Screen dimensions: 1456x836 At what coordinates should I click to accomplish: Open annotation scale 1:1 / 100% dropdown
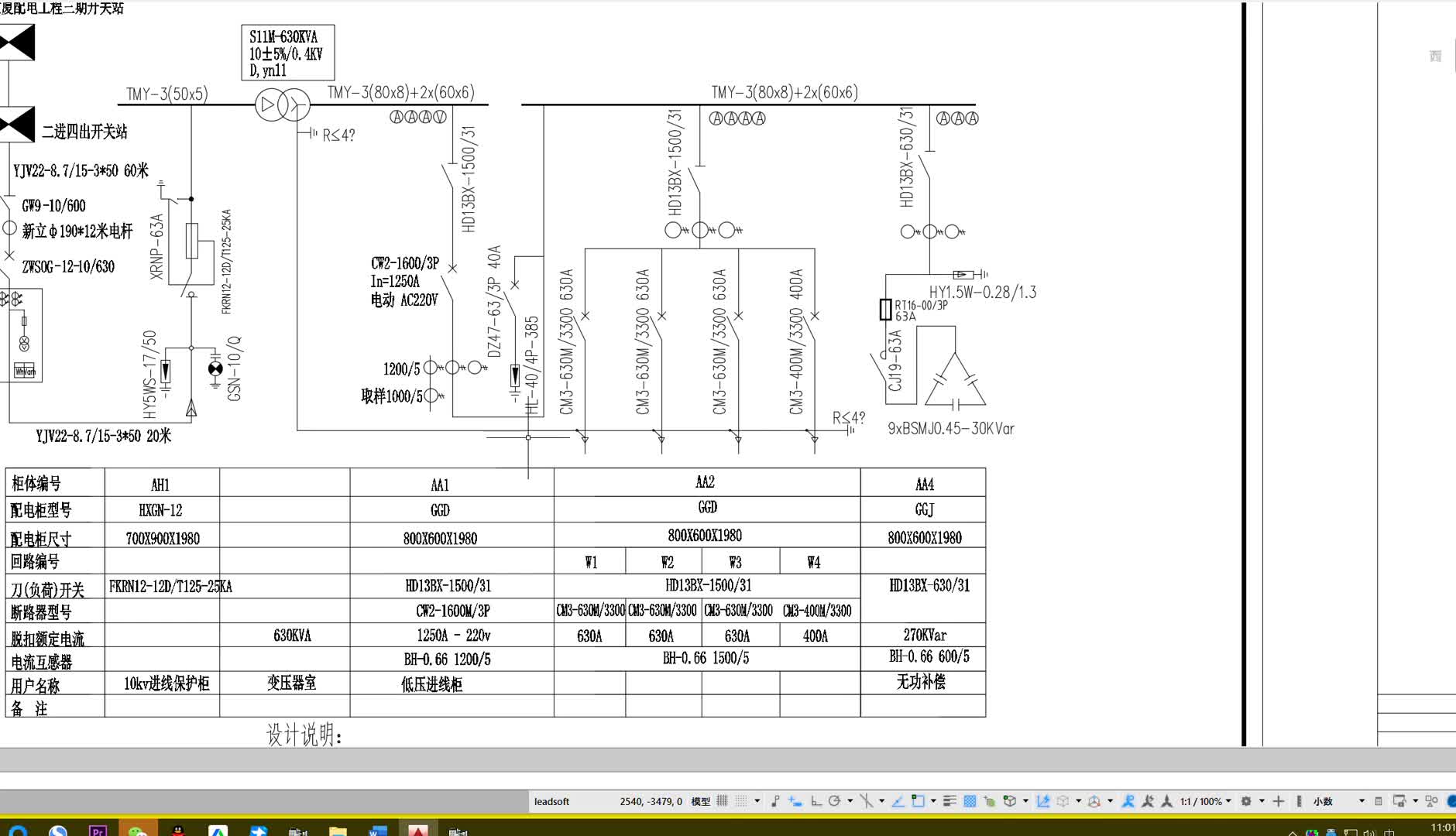pyautogui.click(x=1206, y=801)
